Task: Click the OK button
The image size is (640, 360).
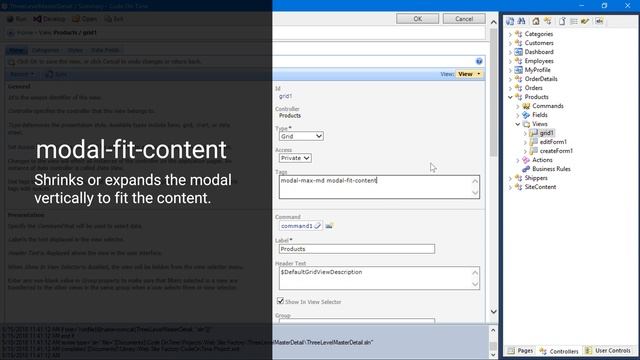Action: coord(418,19)
